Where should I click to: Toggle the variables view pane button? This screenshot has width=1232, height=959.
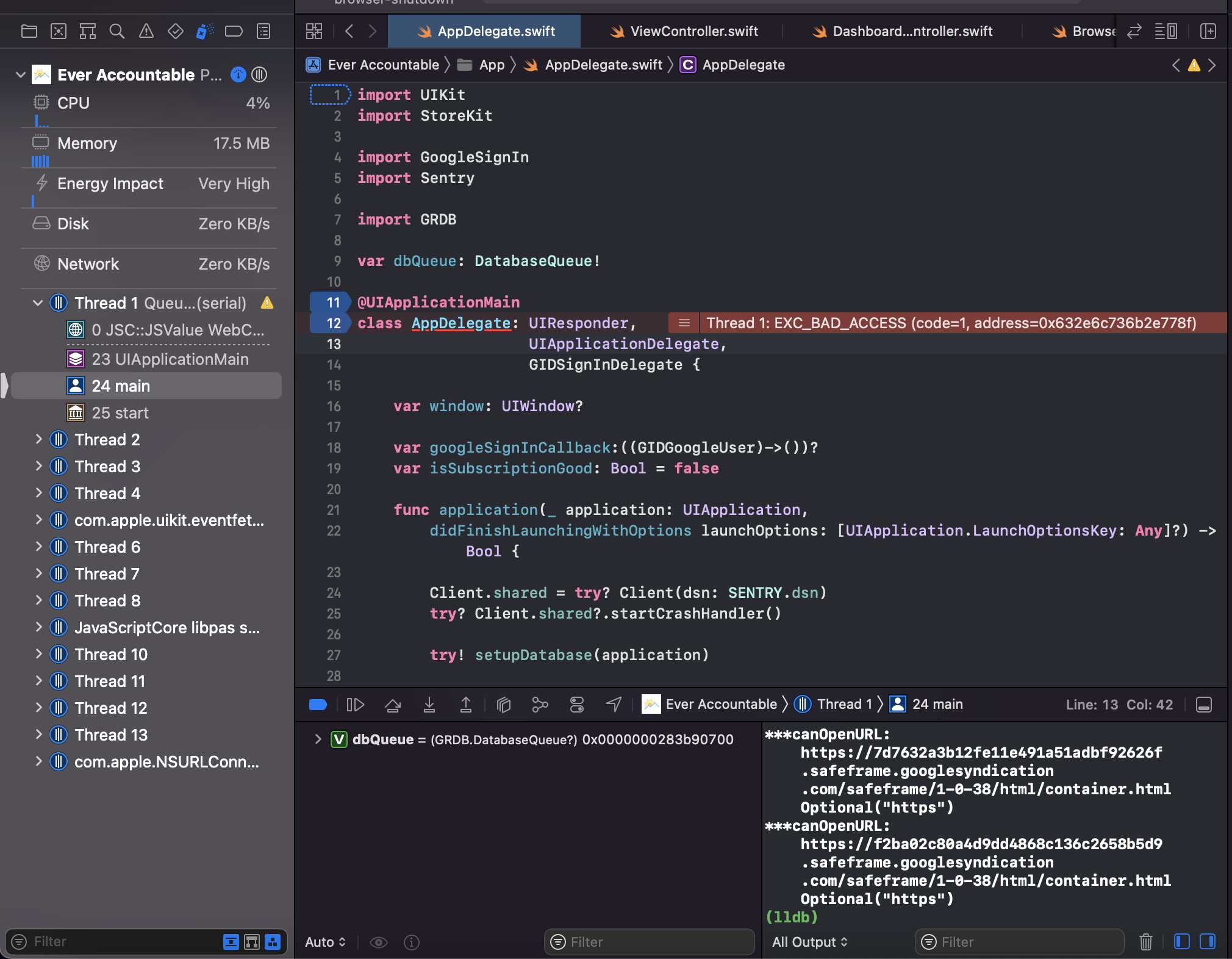pyautogui.click(x=1181, y=942)
